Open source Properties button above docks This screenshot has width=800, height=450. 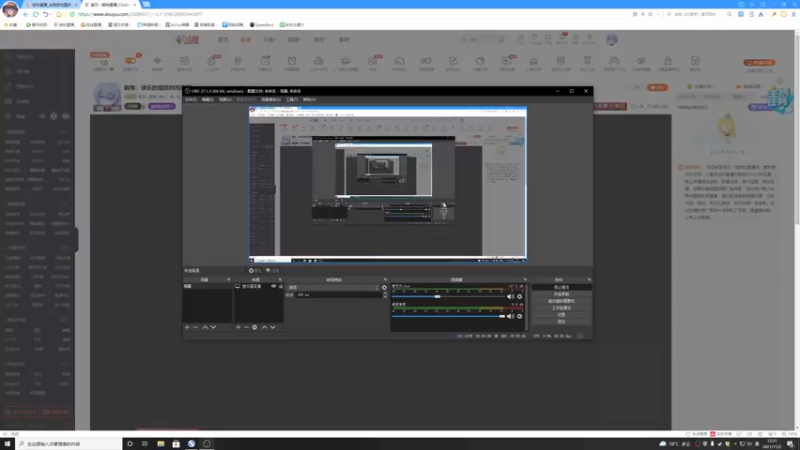click(255, 270)
